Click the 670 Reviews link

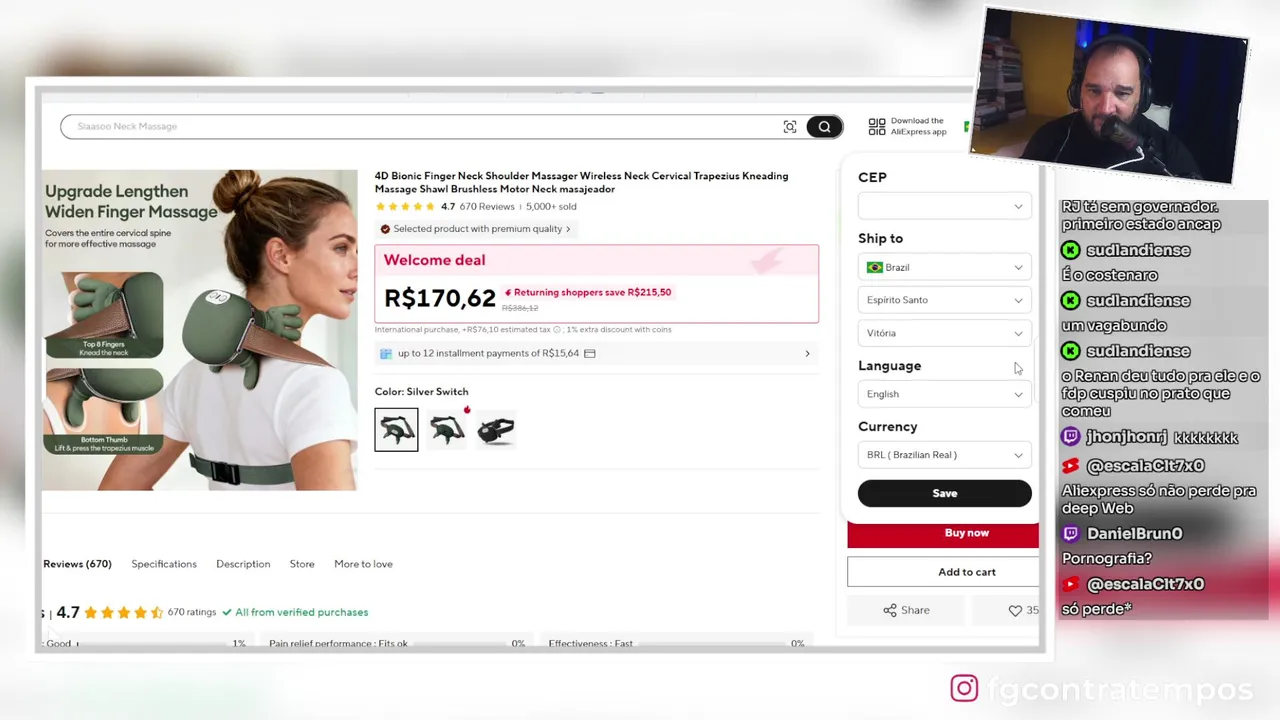click(487, 207)
